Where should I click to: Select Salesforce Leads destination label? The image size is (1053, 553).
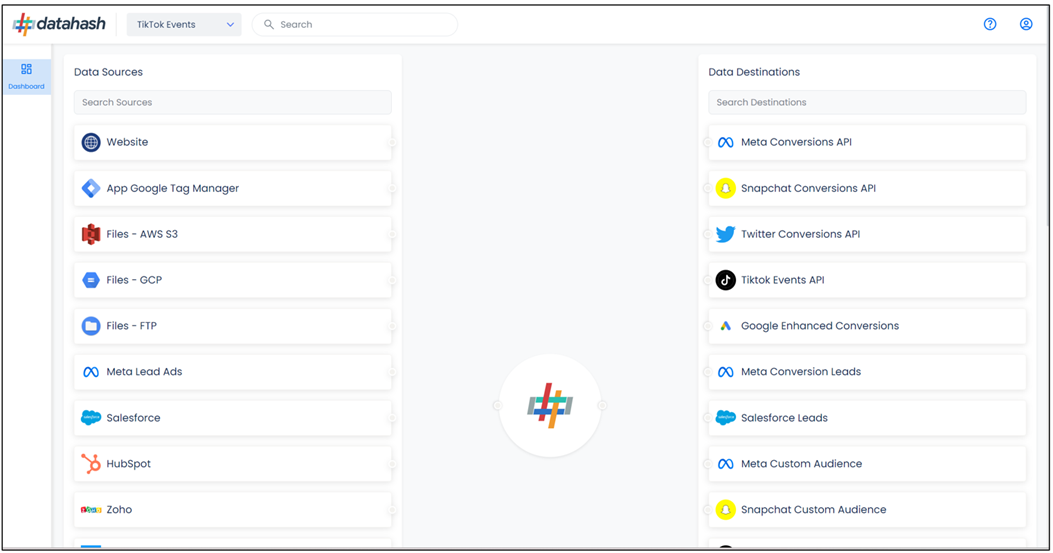784,418
